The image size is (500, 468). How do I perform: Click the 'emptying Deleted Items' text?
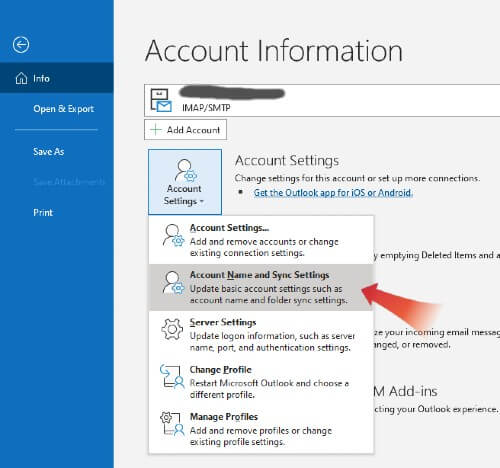[x=437, y=255]
